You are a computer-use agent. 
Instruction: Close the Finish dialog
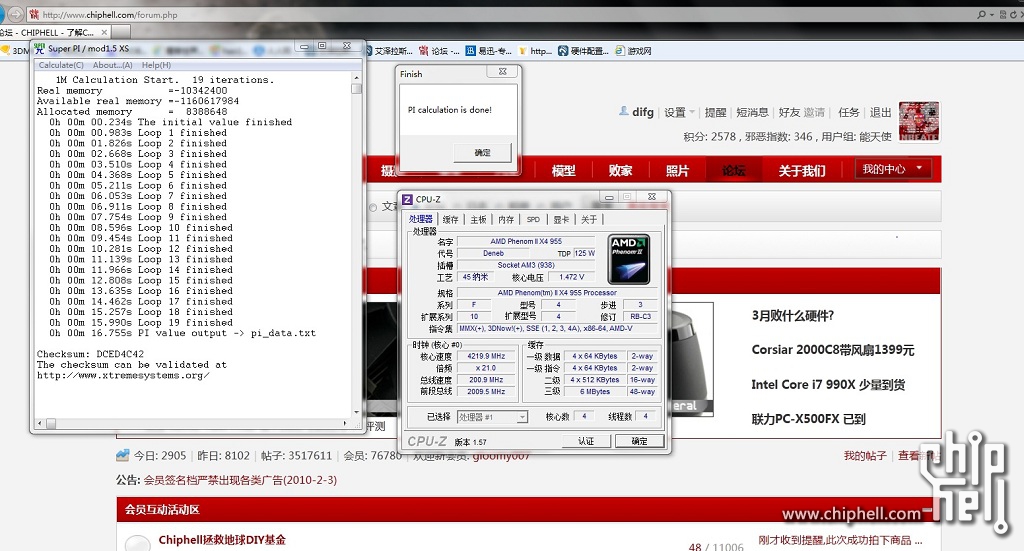502,71
